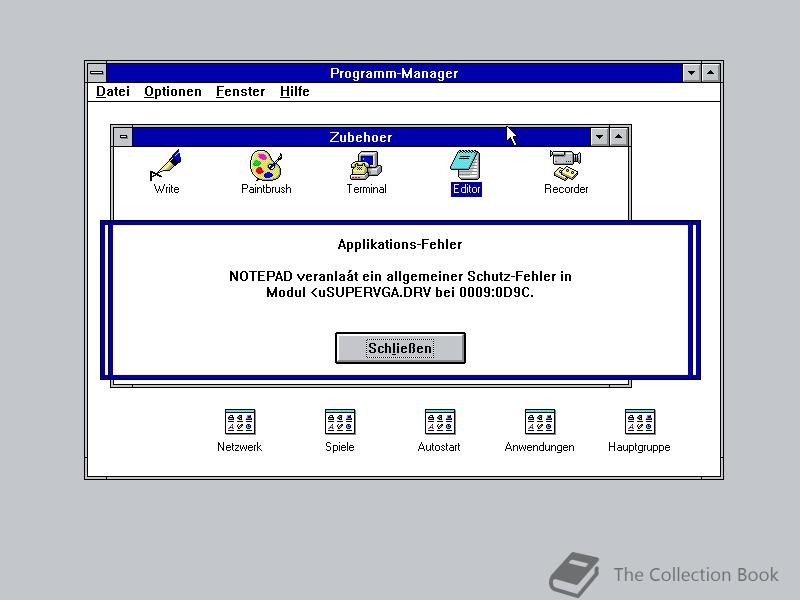
Task: Select the Recorder camera icon
Action: 565,165
